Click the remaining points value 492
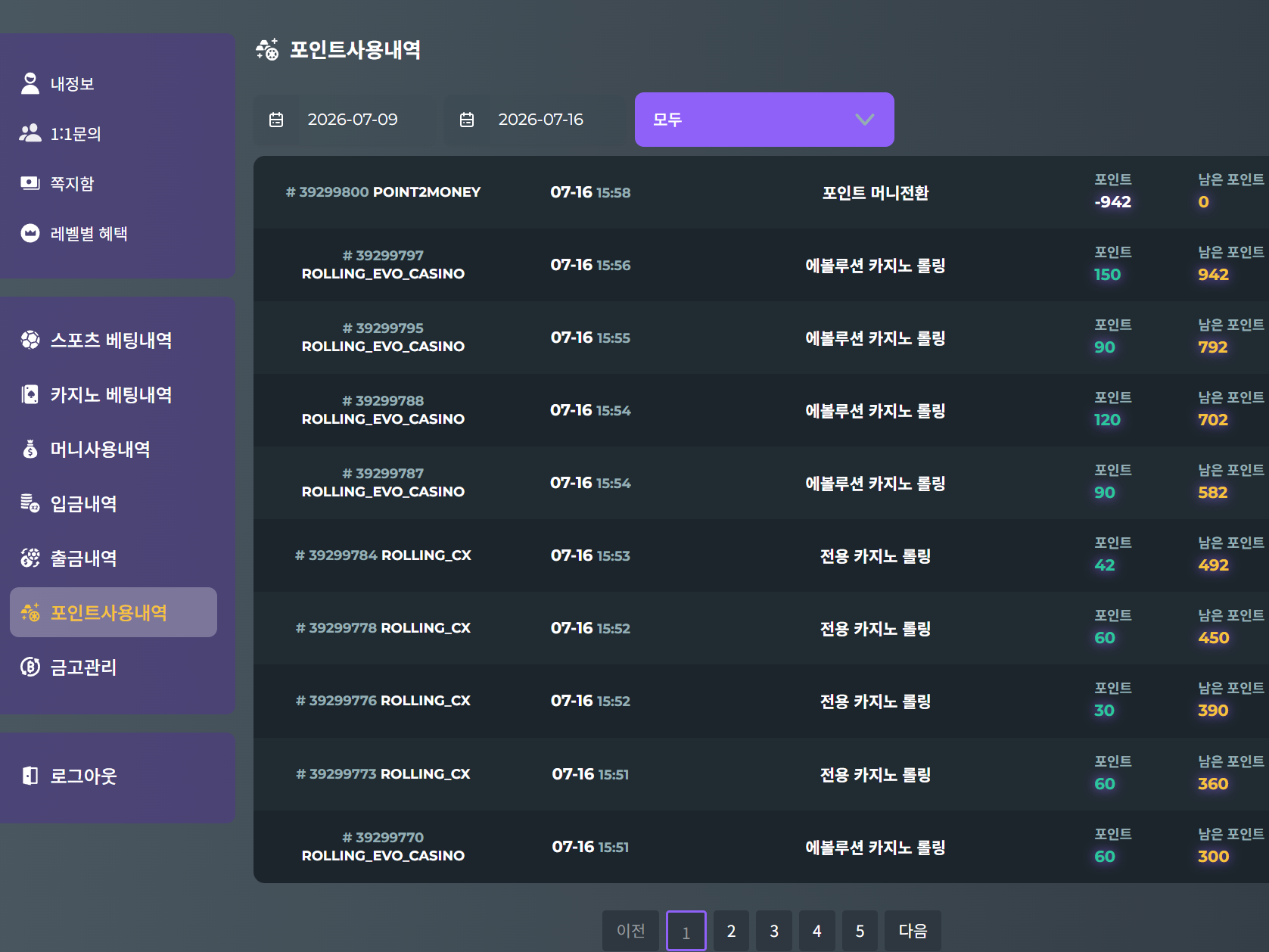 (1213, 565)
